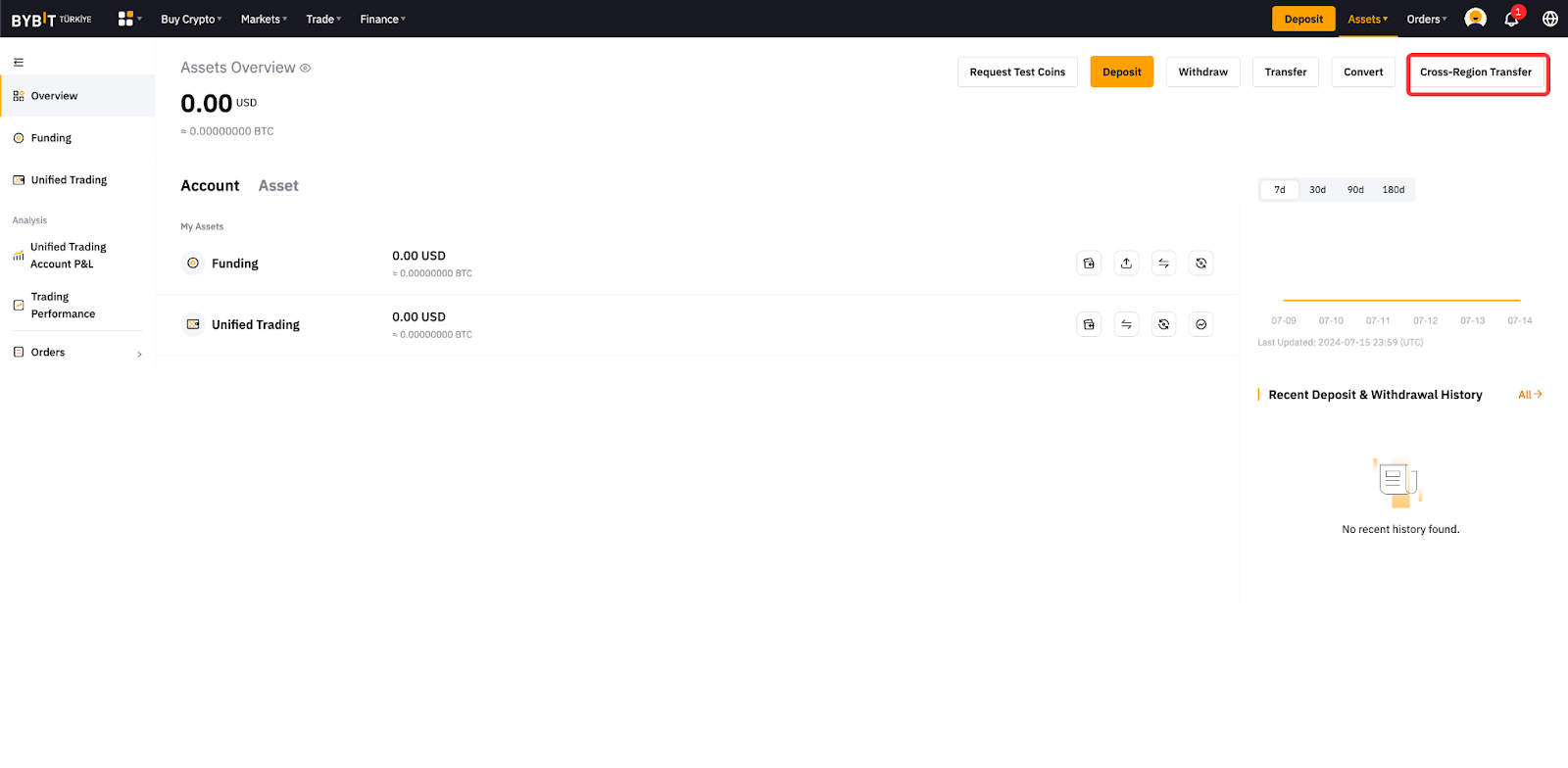Open All deposit and withdrawal history
1568x768 pixels.
(x=1529, y=395)
